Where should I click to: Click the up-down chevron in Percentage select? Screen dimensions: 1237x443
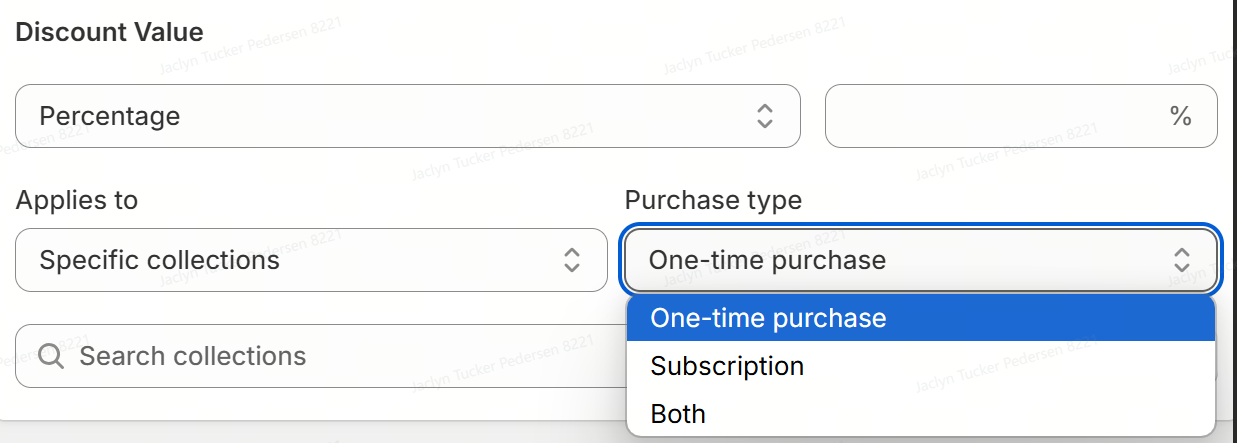[x=764, y=116]
